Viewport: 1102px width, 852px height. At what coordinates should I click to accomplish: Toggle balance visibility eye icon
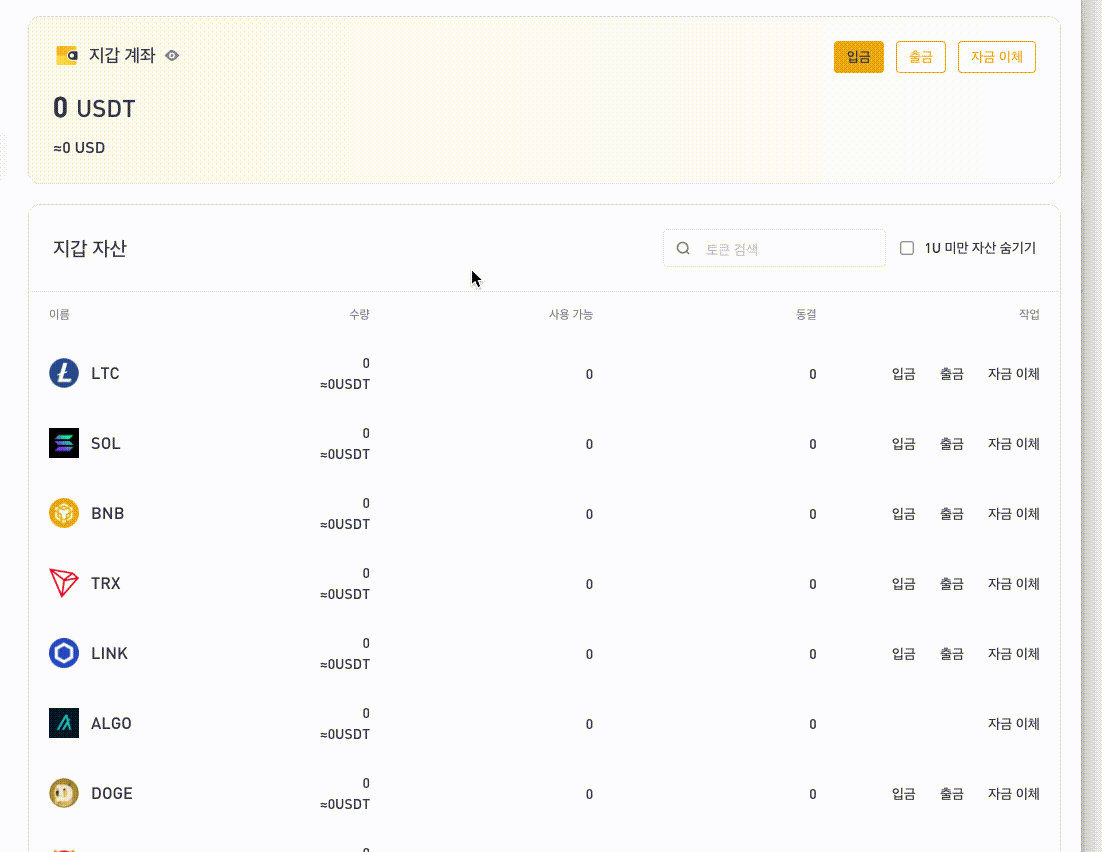click(172, 56)
